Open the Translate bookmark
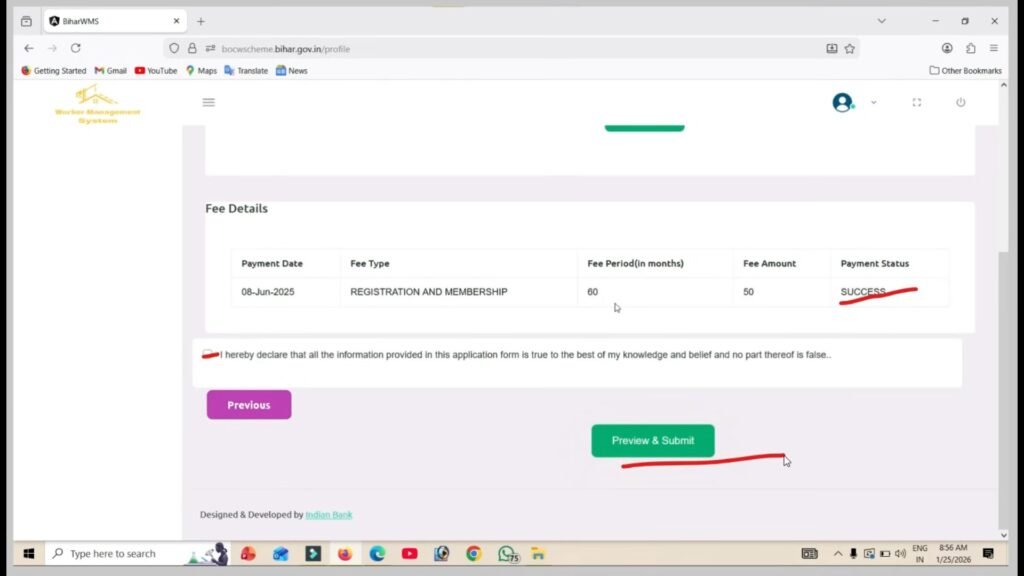The image size is (1024, 576). pos(246,70)
